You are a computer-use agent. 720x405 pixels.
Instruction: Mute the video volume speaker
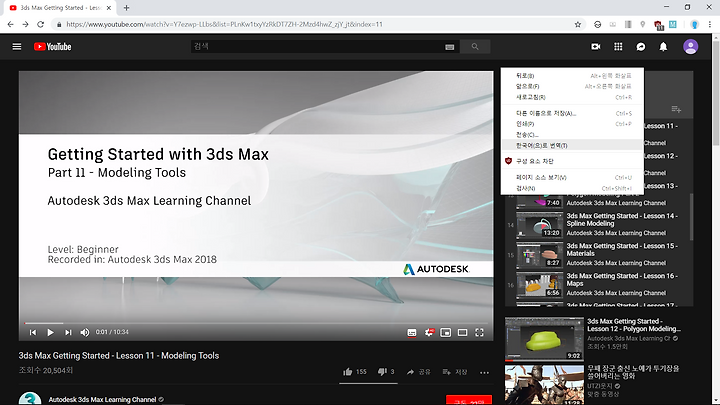pyautogui.click(x=85, y=332)
